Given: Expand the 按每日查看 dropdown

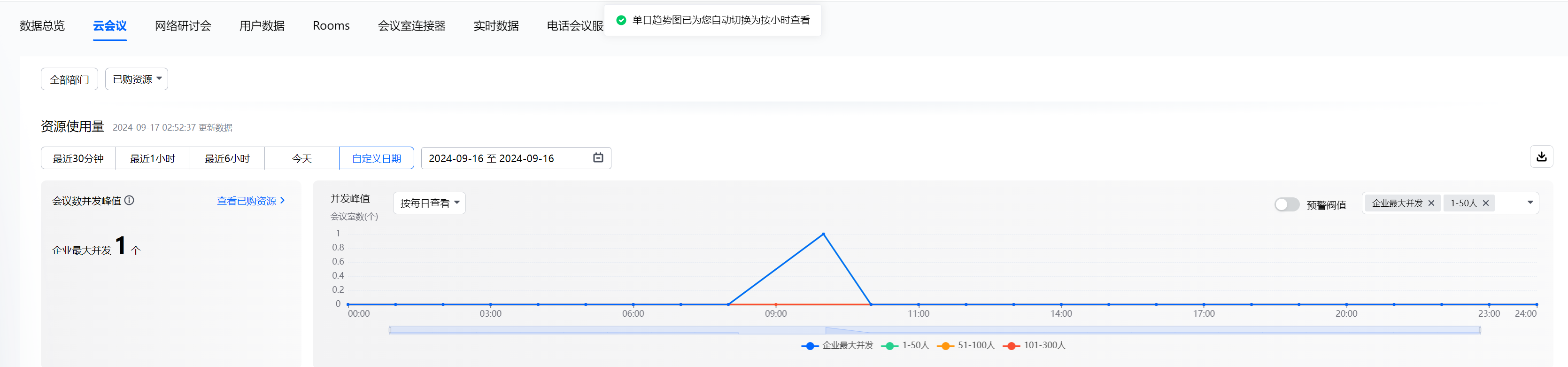Looking at the screenshot, I should (429, 203).
